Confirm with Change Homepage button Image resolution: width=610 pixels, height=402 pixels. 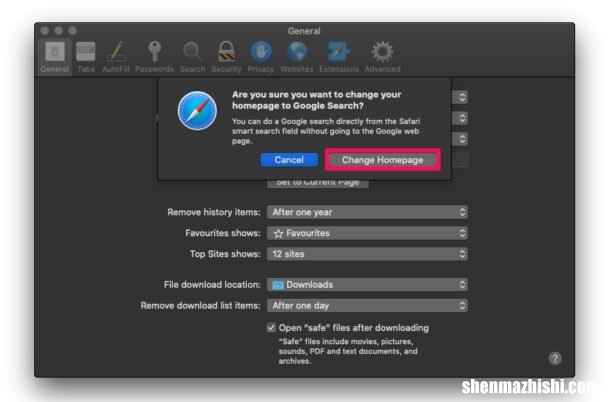tap(382, 160)
